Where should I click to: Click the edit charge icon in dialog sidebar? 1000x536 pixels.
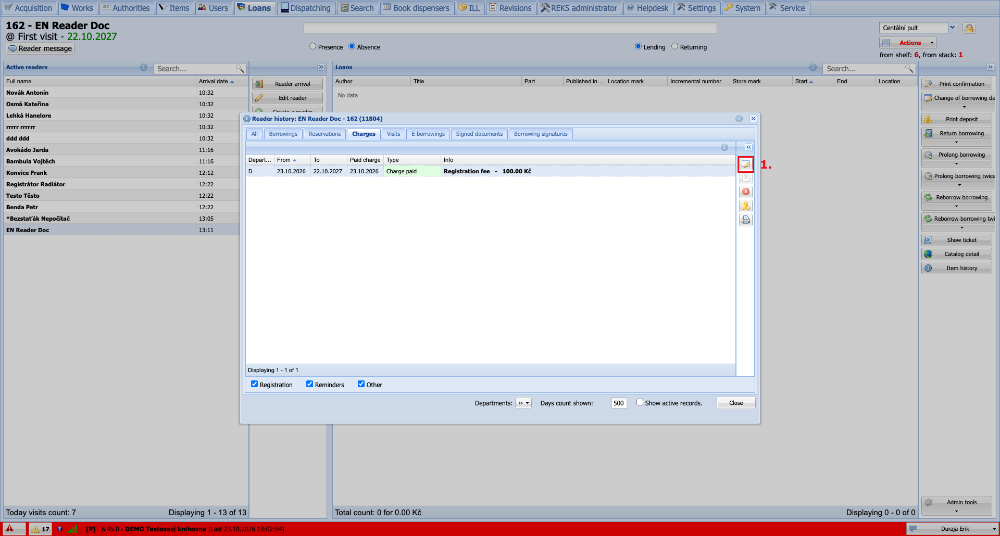(x=746, y=165)
